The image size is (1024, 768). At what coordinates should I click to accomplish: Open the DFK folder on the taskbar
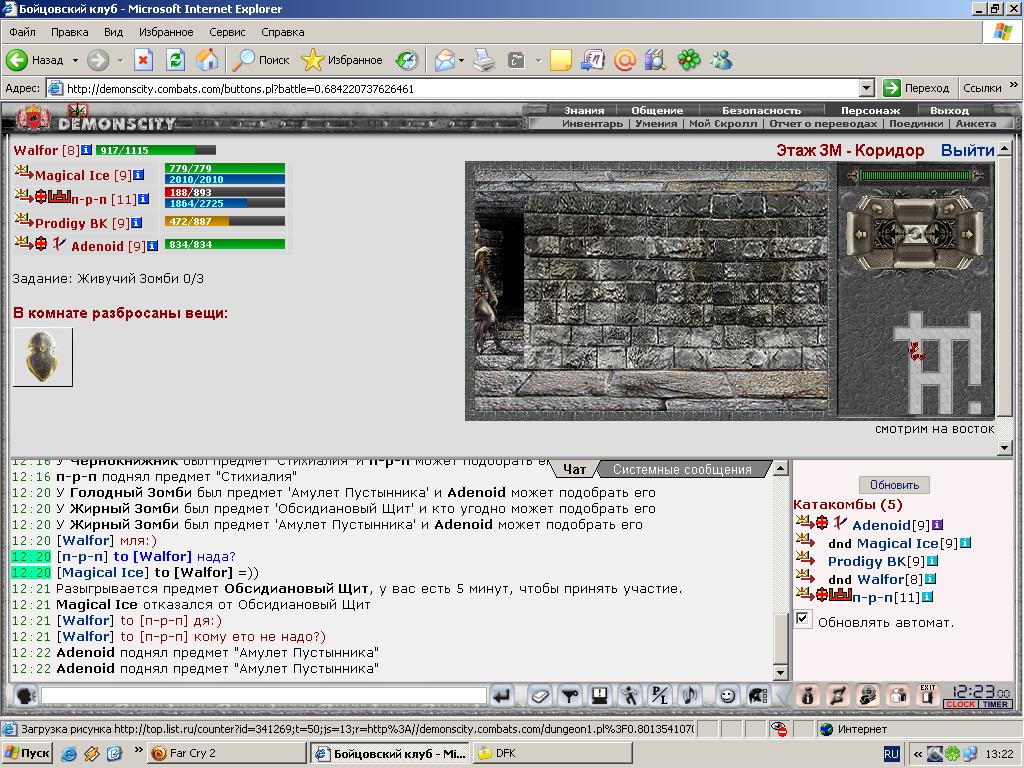[x=553, y=753]
